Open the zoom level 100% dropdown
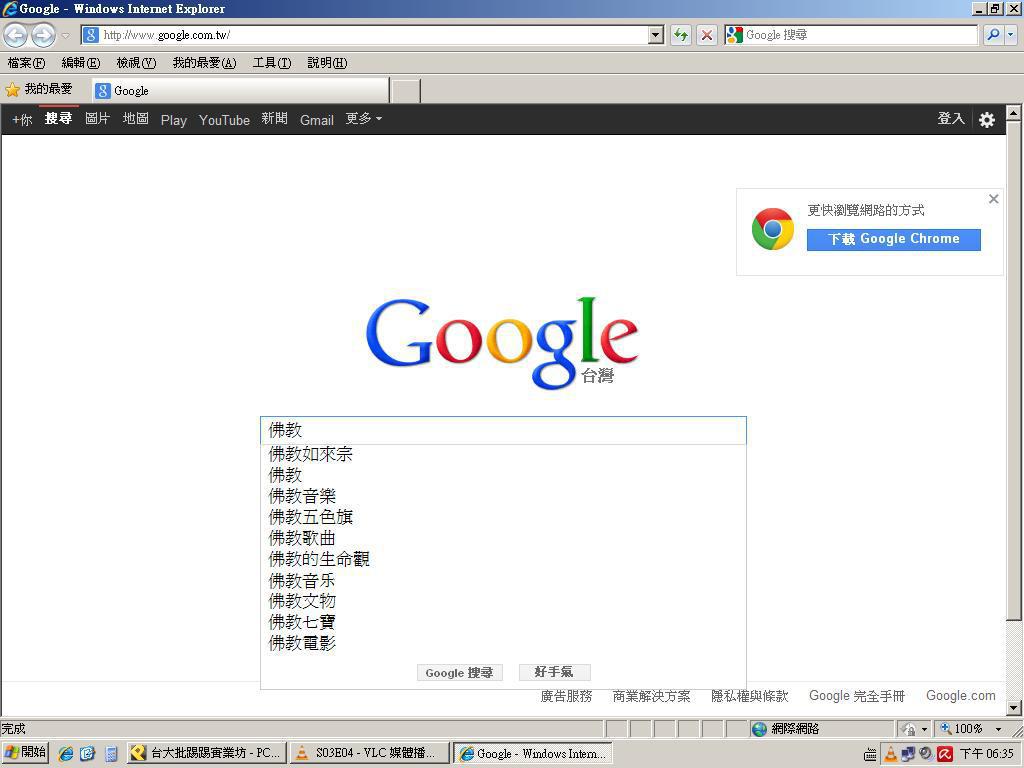Screen dimensions: 1024x768 coord(997,729)
